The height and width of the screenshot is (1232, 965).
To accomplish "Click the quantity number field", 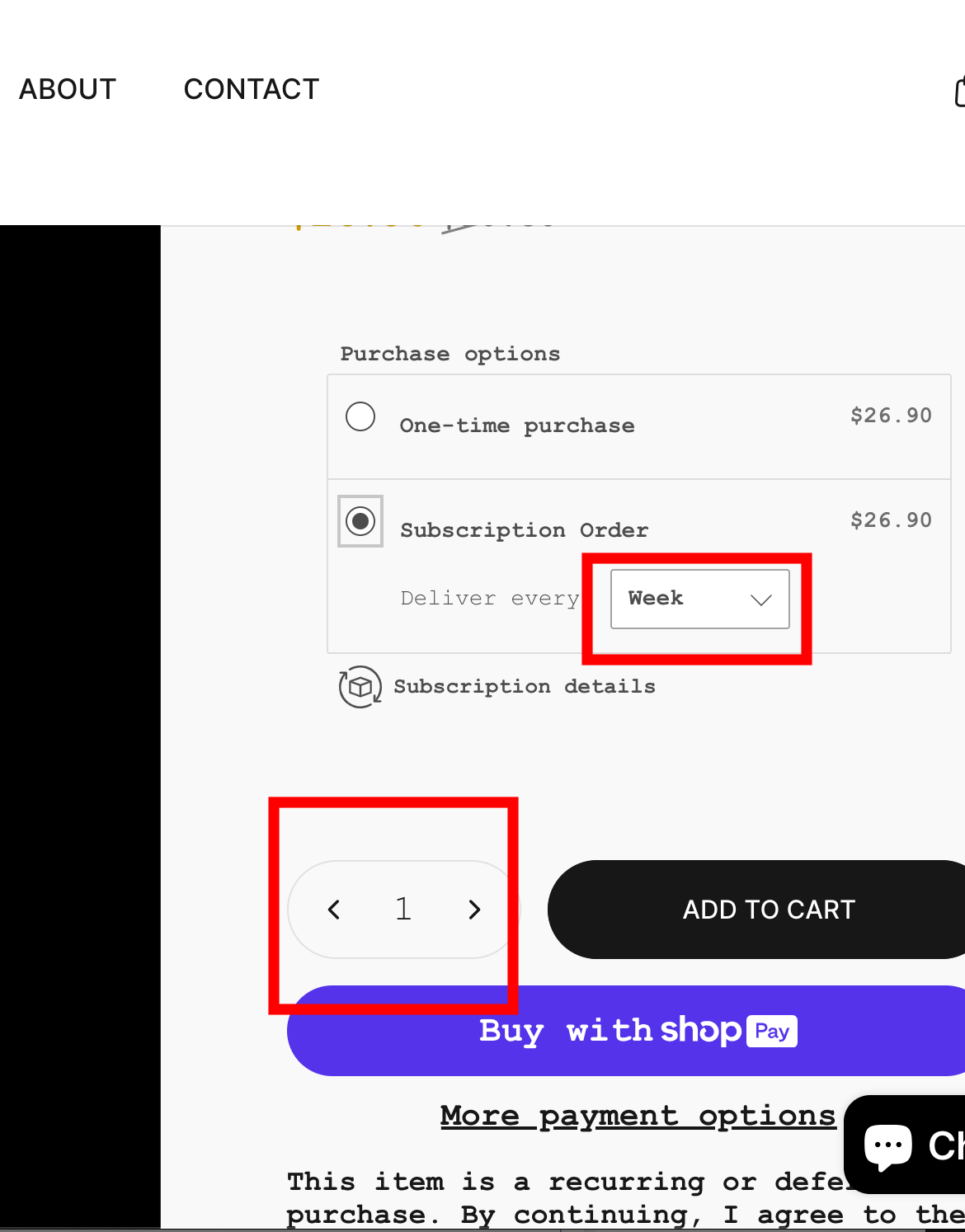I will [x=403, y=910].
